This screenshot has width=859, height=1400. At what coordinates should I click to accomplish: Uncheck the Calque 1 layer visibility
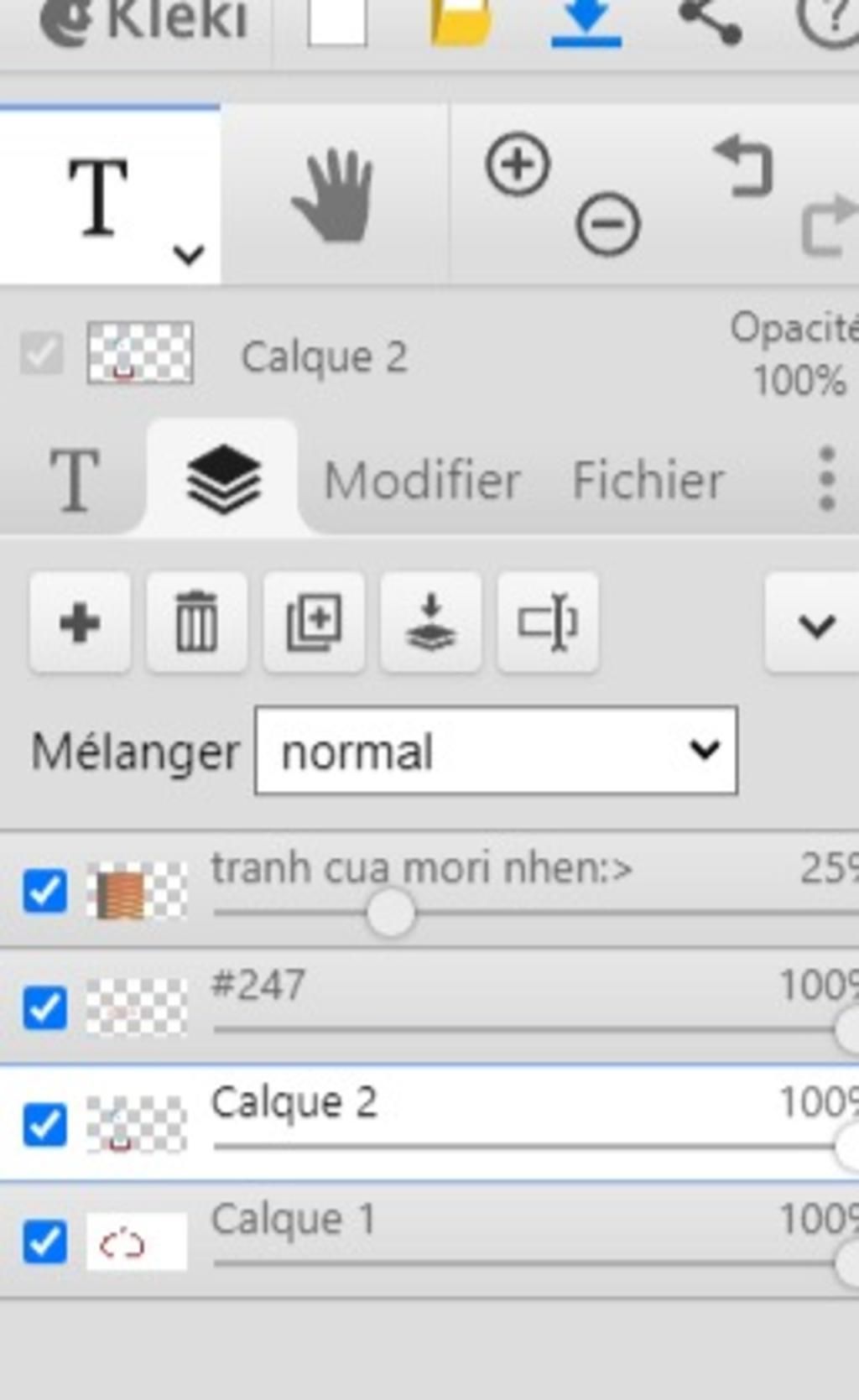[x=45, y=1241]
